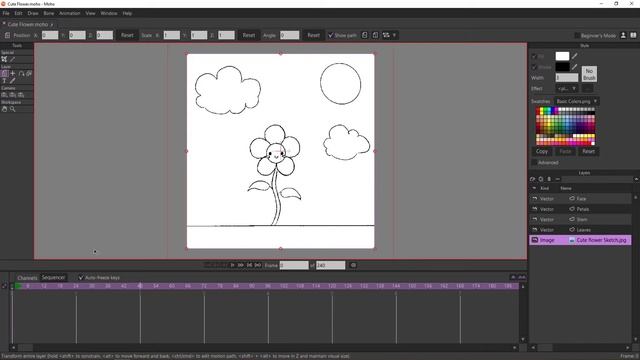Viewport: 640px width, 360px height.
Task: Switch to the Sequencer timeline tab
Action: pos(53,278)
